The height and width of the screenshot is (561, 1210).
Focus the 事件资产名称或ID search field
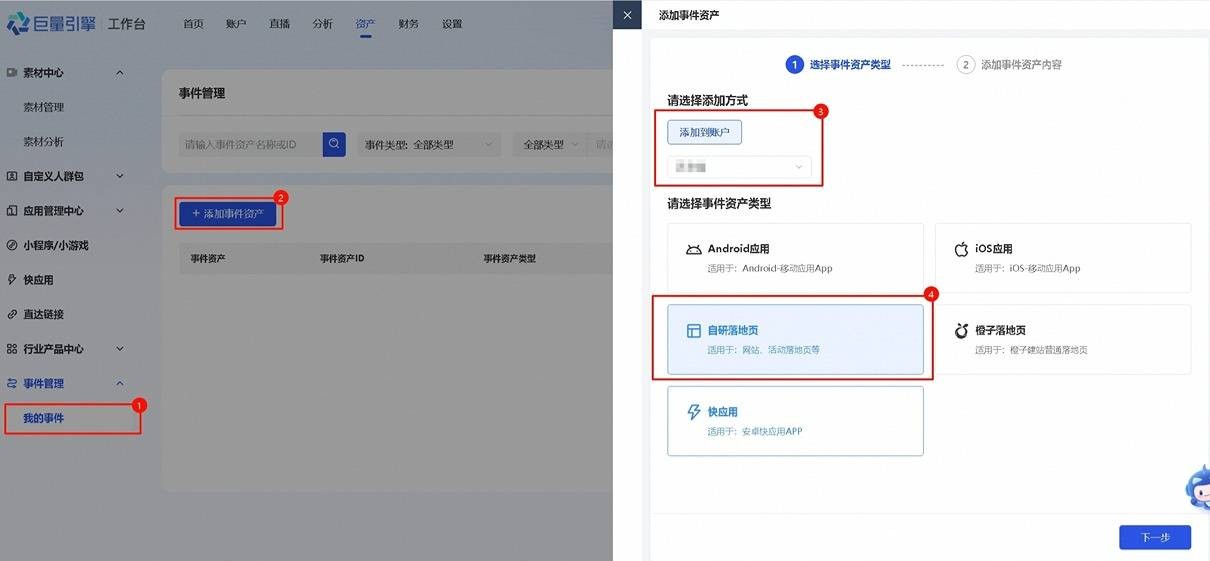[x=251, y=145]
